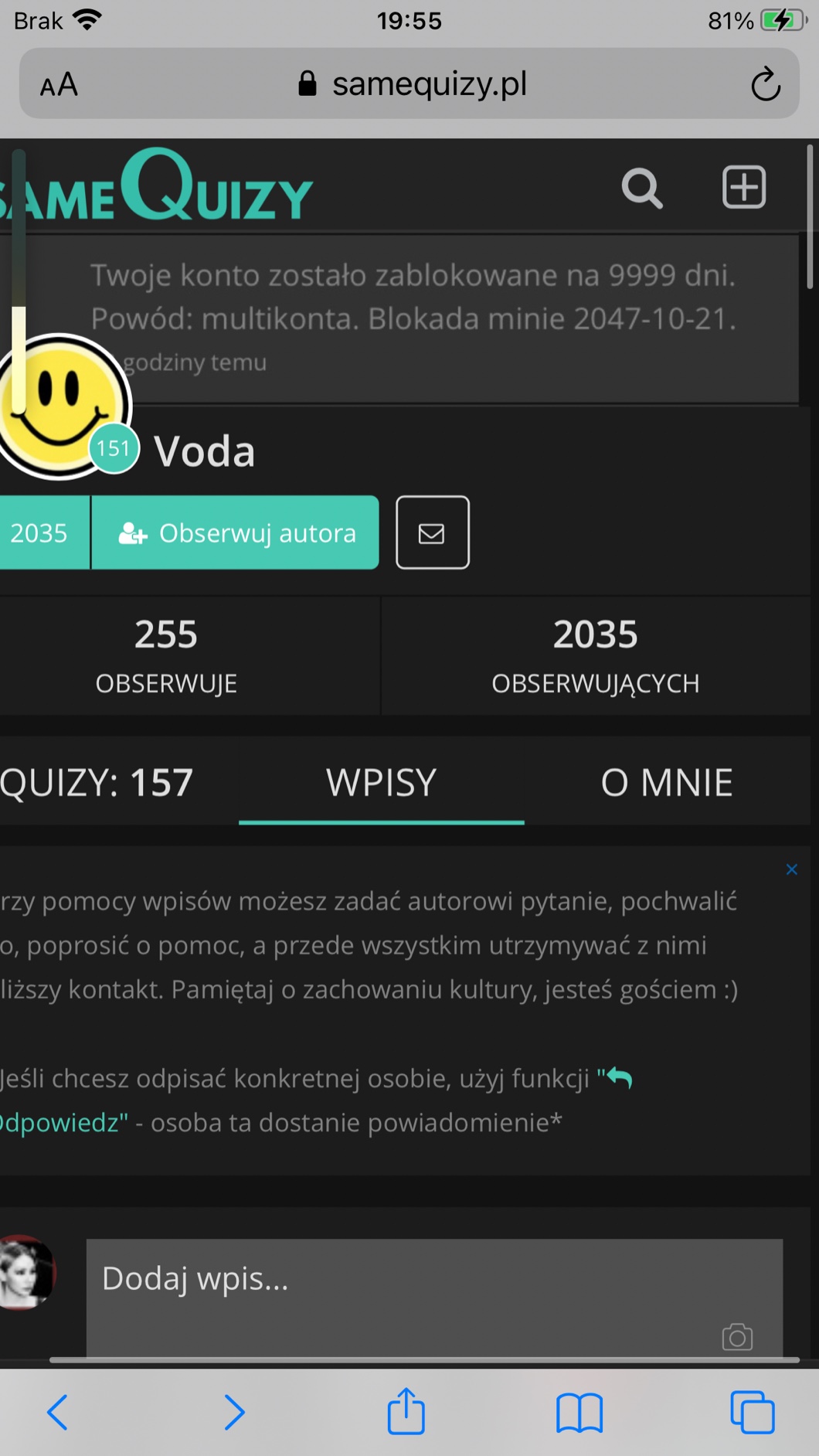Screen dimensions: 819x1456
Task: Switch to the QUIZY: 157 tab
Action: tap(97, 782)
